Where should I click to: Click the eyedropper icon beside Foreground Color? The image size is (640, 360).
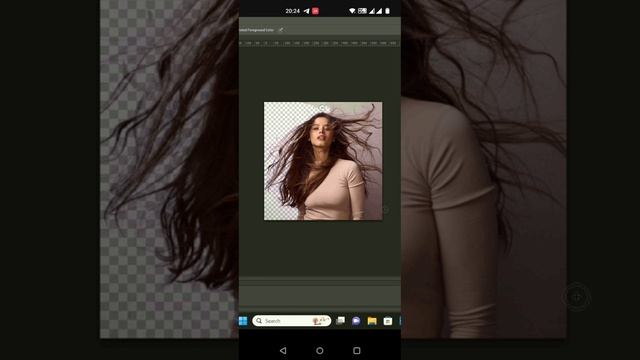click(281, 30)
